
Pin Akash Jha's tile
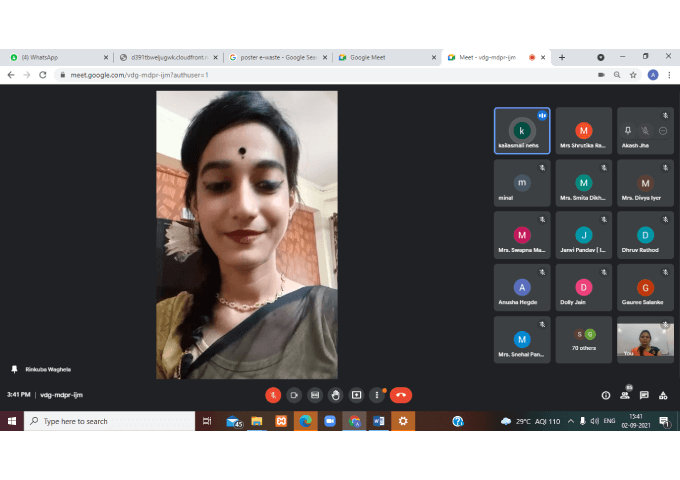[629, 130]
